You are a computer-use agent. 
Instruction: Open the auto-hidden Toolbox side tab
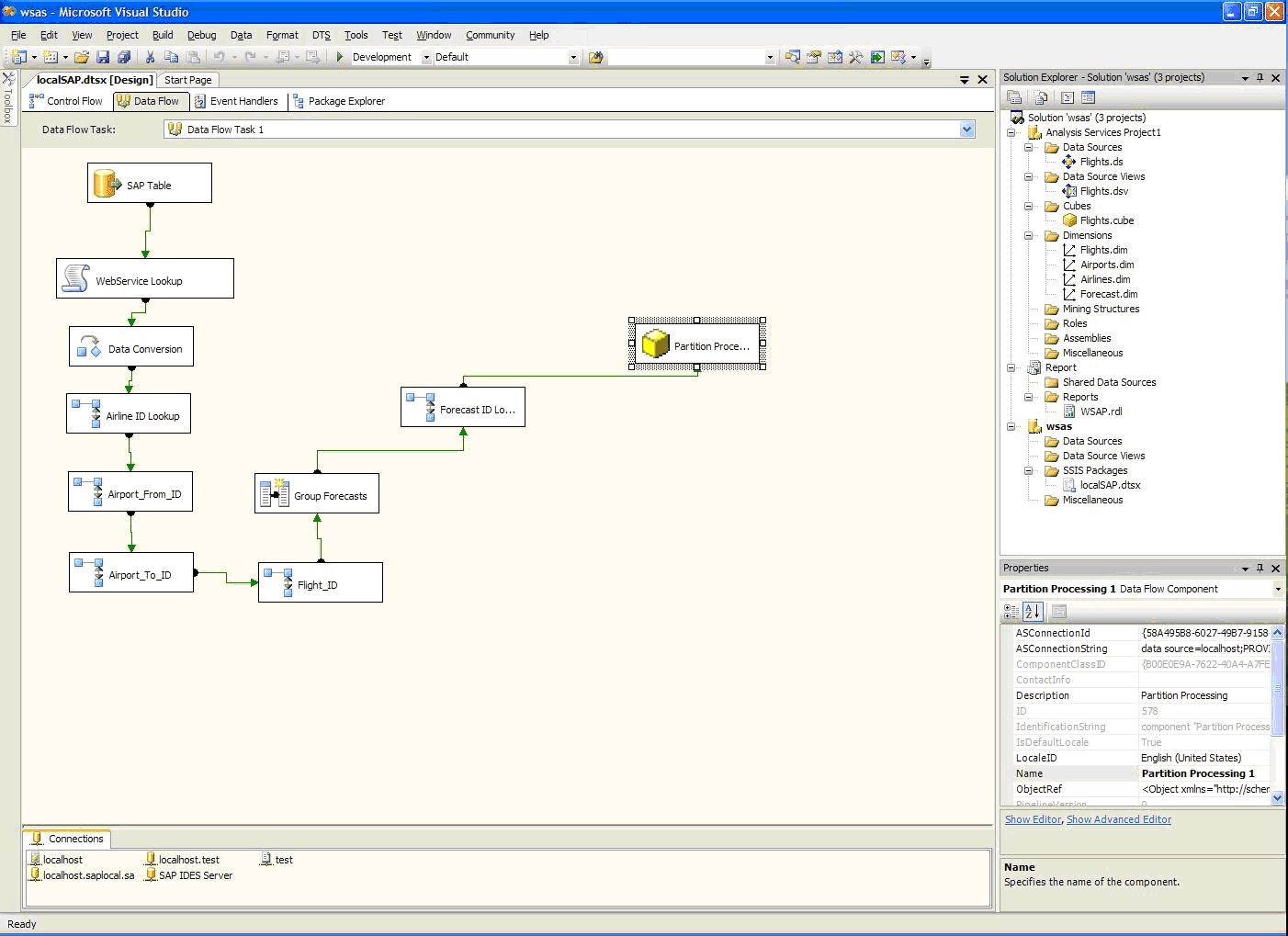(8, 98)
